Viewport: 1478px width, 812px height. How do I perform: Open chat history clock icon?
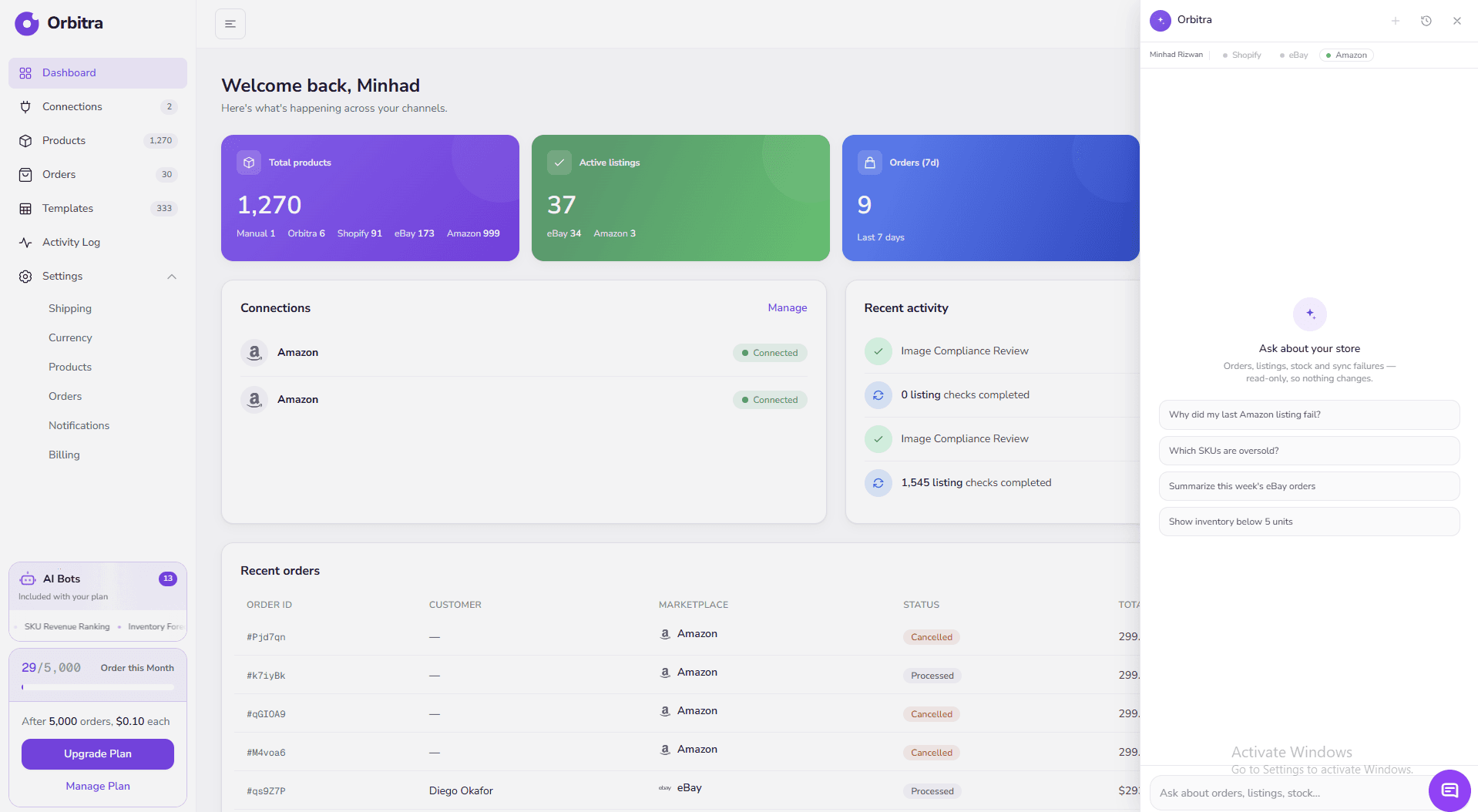tap(1426, 21)
